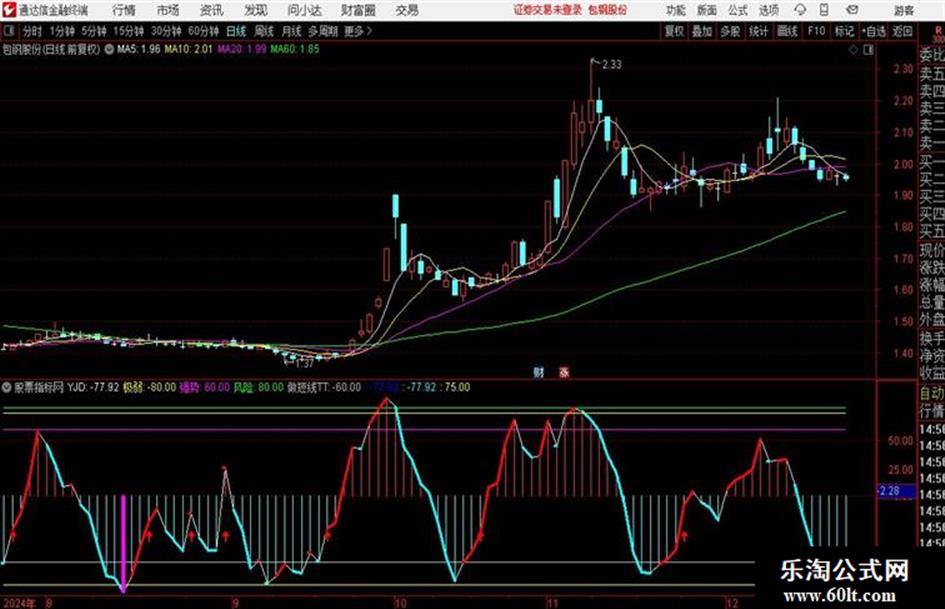Click the 2.33 high price label
This screenshot has width=945, height=609.
[x=612, y=65]
